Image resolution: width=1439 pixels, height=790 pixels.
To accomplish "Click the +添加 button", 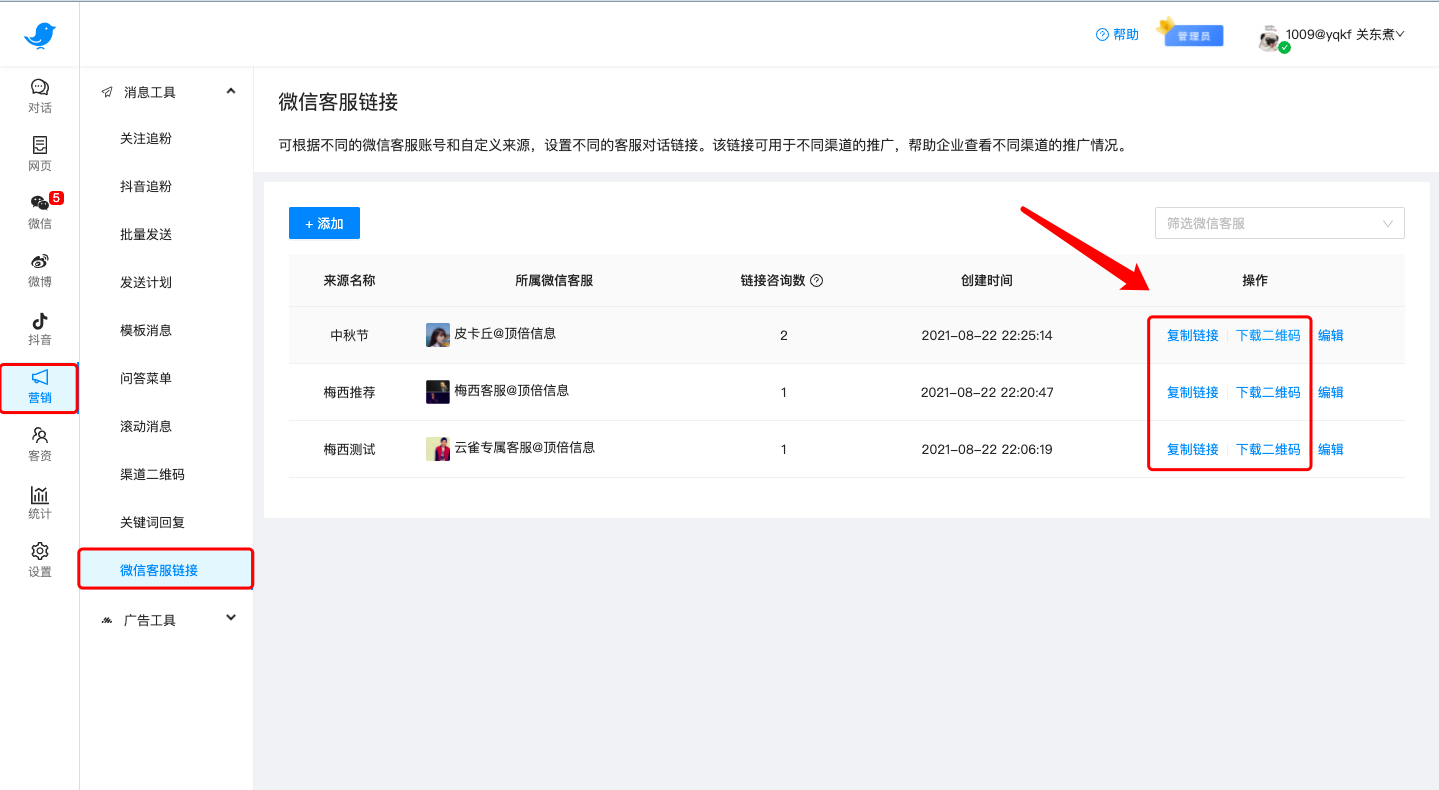I will (x=323, y=223).
